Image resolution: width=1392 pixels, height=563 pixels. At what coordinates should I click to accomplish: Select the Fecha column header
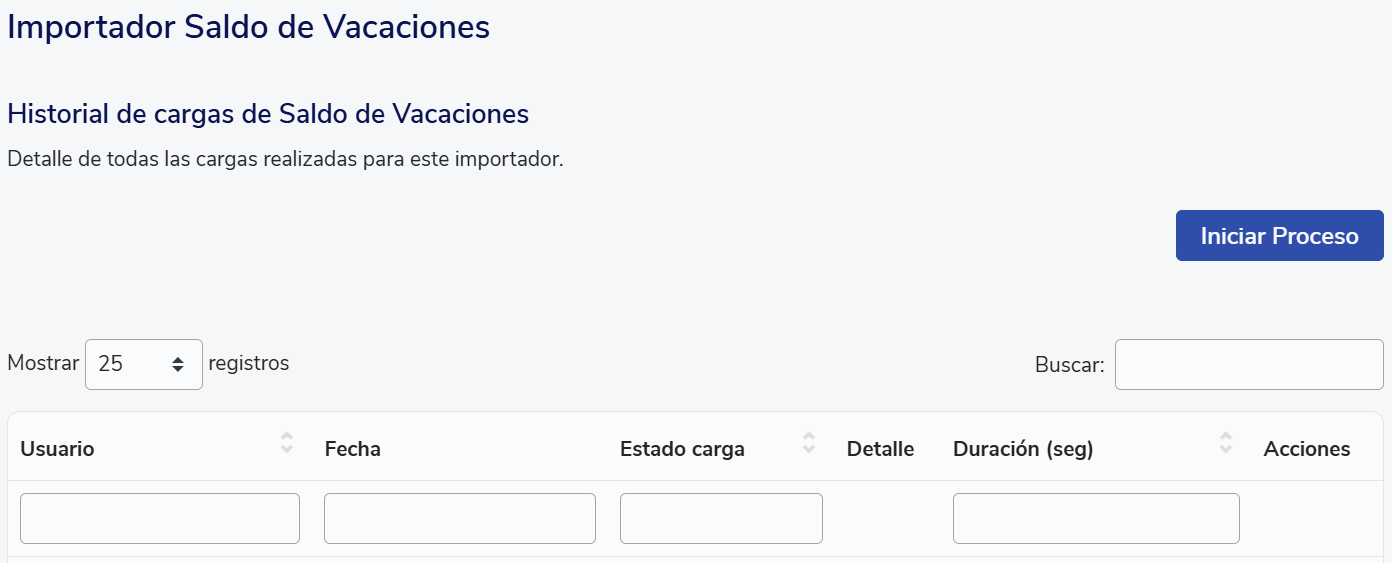pos(353,449)
